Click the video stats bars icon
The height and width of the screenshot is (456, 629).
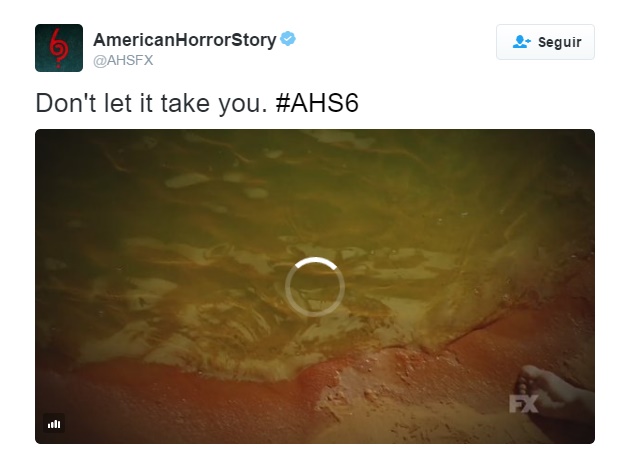[54, 424]
